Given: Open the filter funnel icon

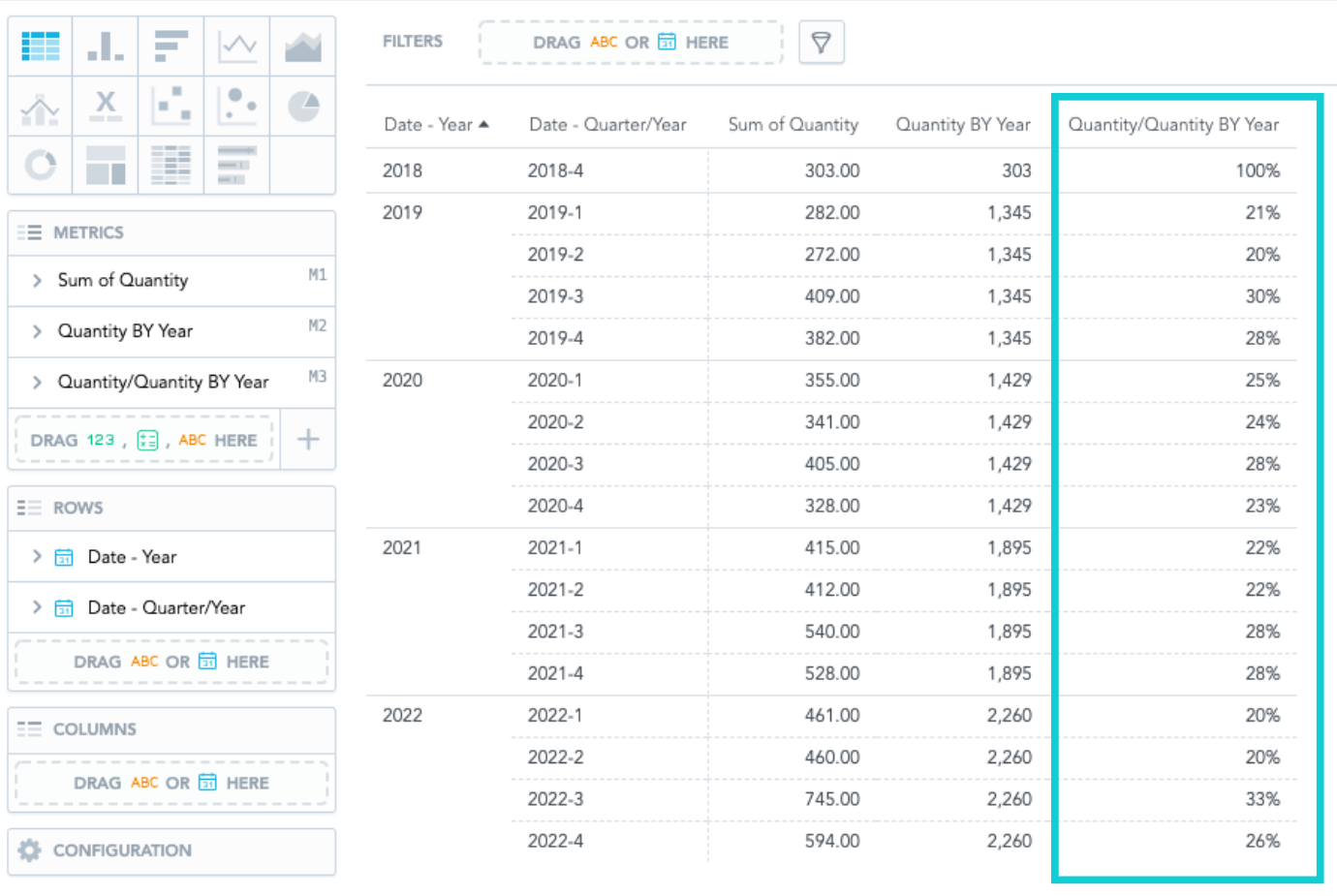Looking at the screenshot, I should [821, 42].
